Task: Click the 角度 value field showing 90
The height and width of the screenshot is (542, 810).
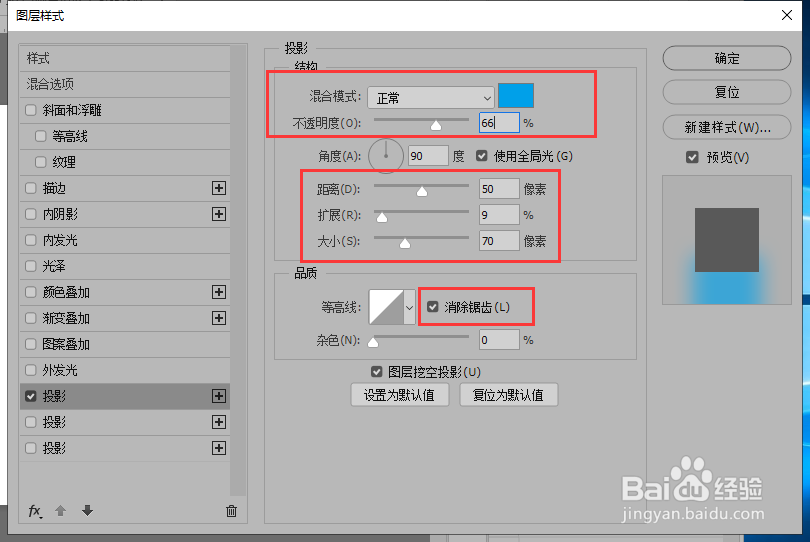Action: point(428,156)
